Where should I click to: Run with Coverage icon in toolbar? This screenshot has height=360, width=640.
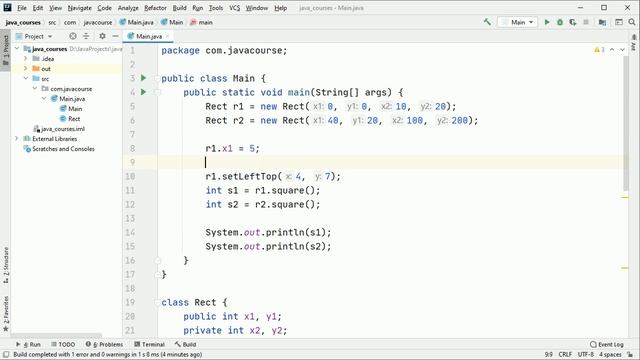click(x=573, y=22)
